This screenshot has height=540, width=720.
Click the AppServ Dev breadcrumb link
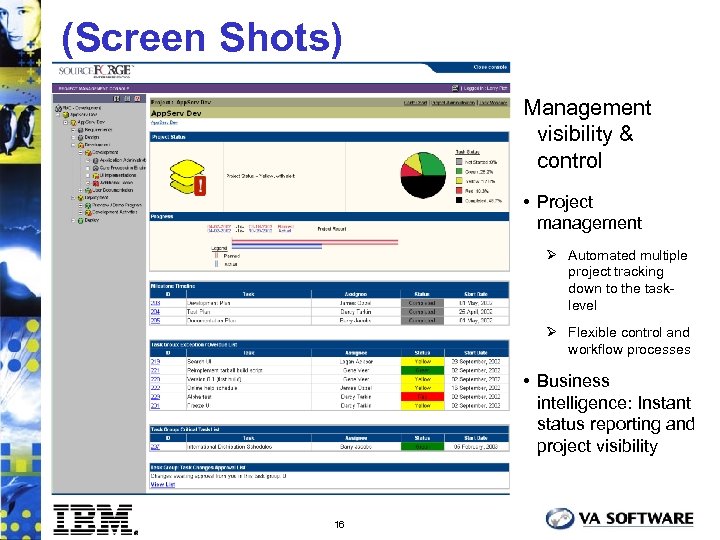pyautogui.click(x=164, y=123)
